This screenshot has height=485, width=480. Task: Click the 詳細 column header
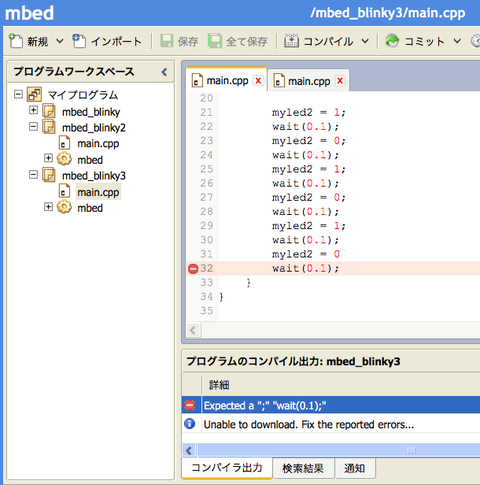click(x=219, y=385)
